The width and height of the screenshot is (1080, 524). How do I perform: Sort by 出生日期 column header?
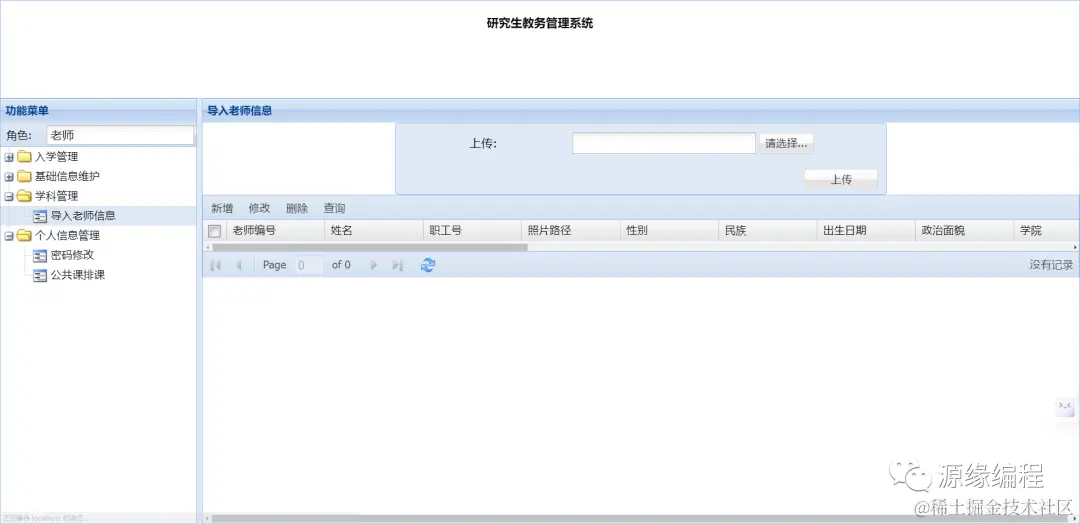[x=866, y=231]
